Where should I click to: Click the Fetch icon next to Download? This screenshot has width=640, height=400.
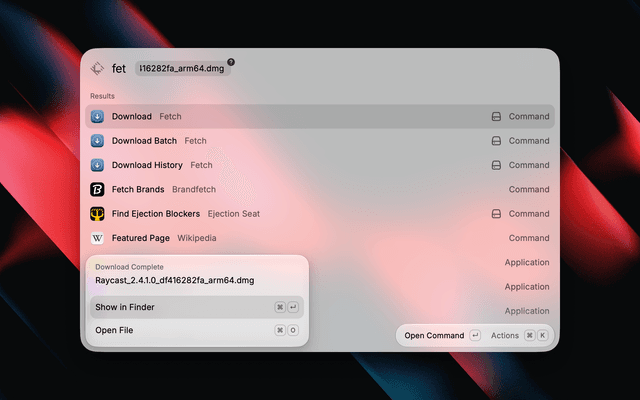(97, 116)
